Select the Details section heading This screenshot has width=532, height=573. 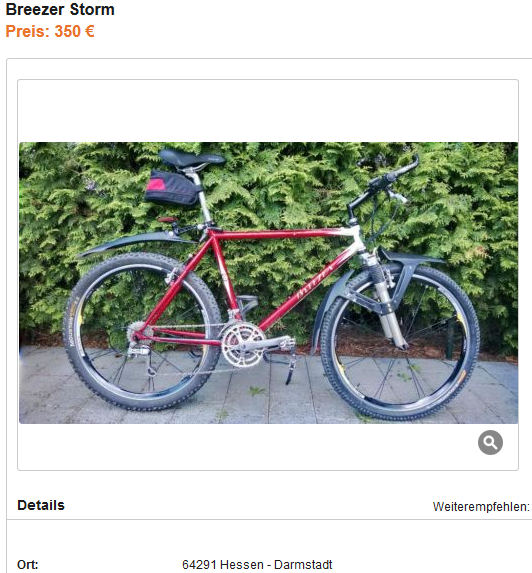[x=41, y=505]
